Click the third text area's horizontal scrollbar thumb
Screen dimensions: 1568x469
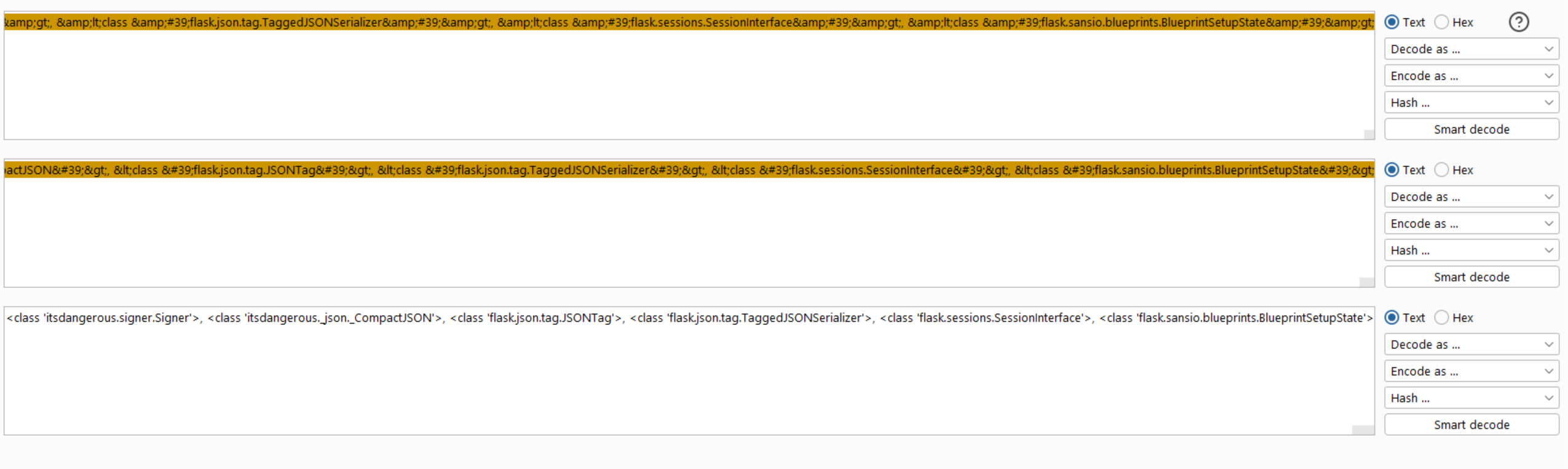coord(1363,430)
